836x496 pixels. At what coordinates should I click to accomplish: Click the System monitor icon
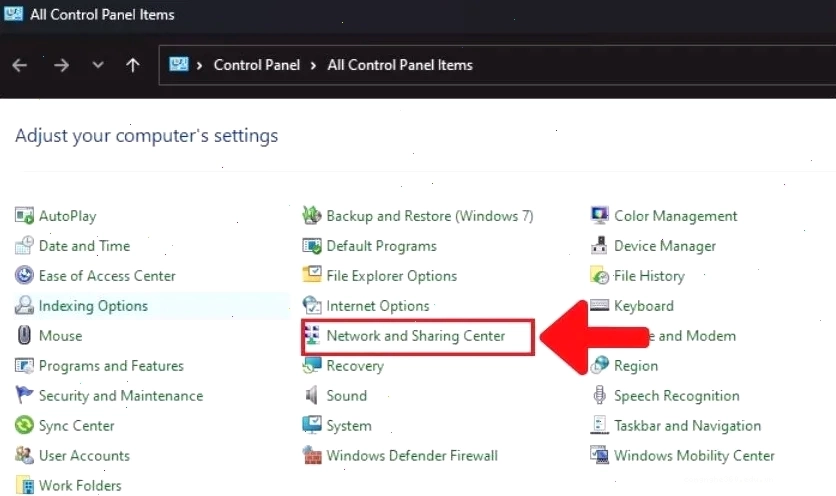pos(312,425)
